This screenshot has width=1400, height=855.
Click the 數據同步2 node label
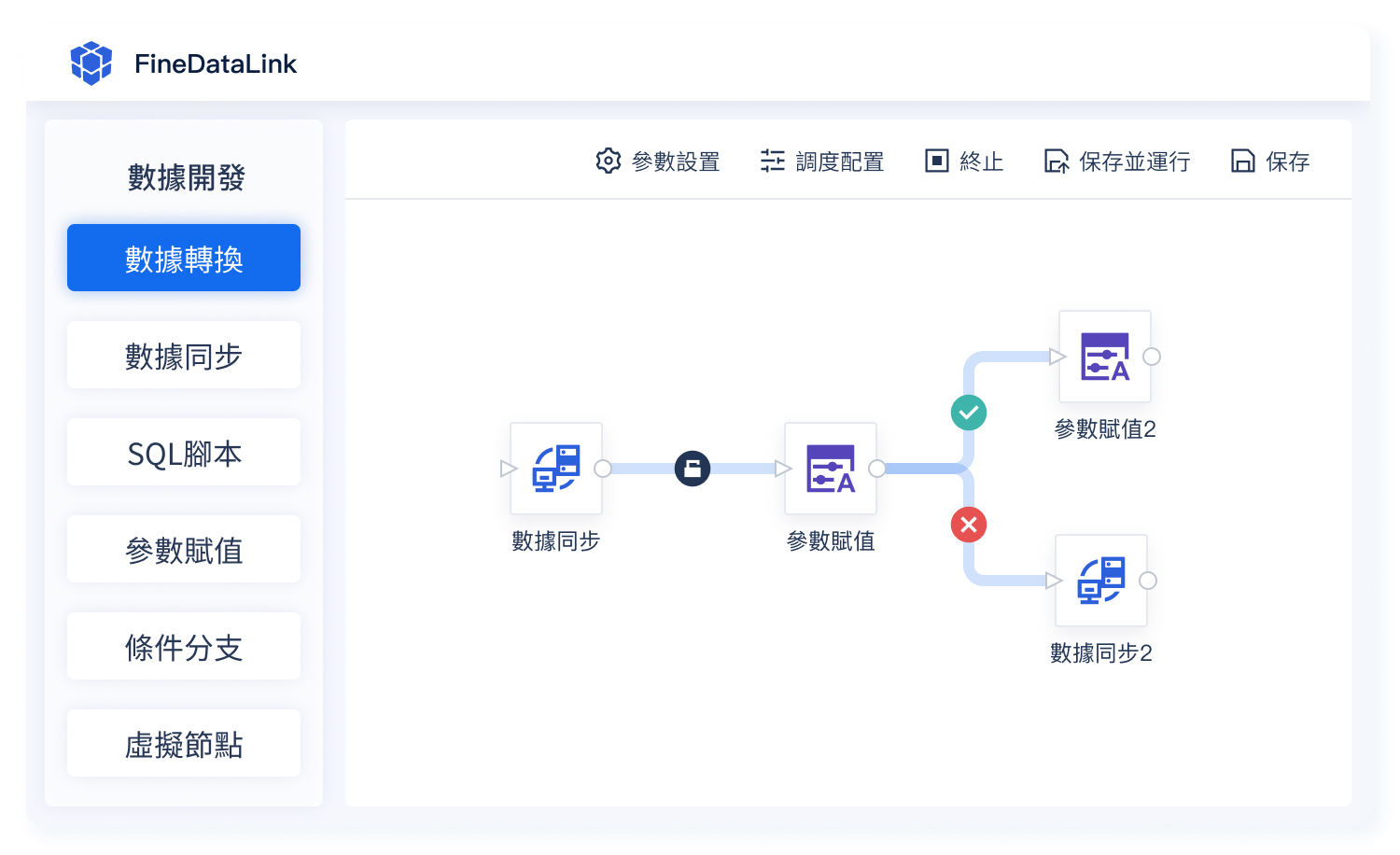click(1101, 653)
